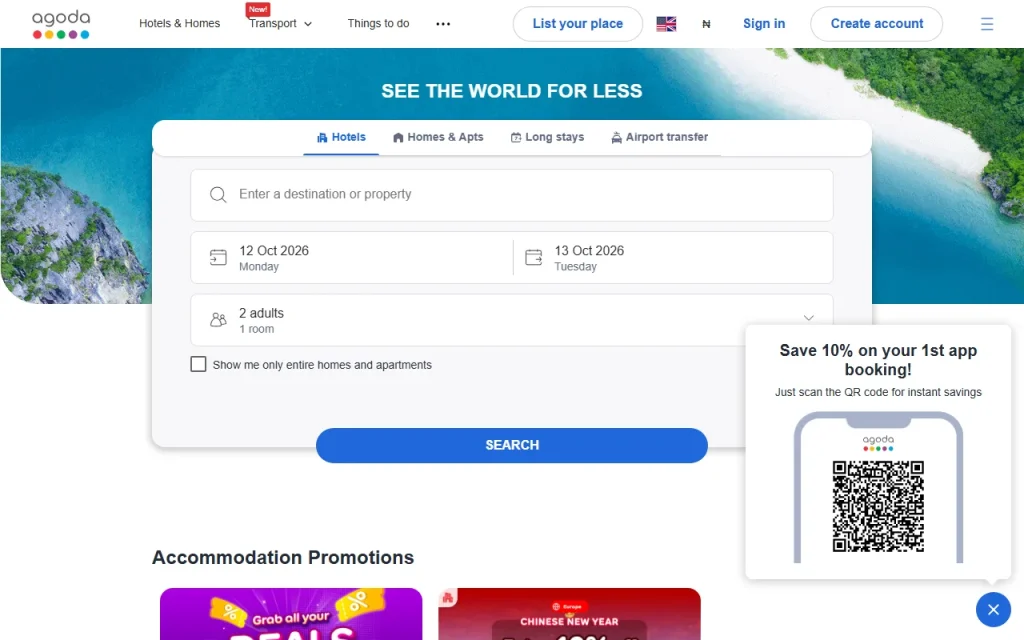Click the guests people icon

[218, 319]
